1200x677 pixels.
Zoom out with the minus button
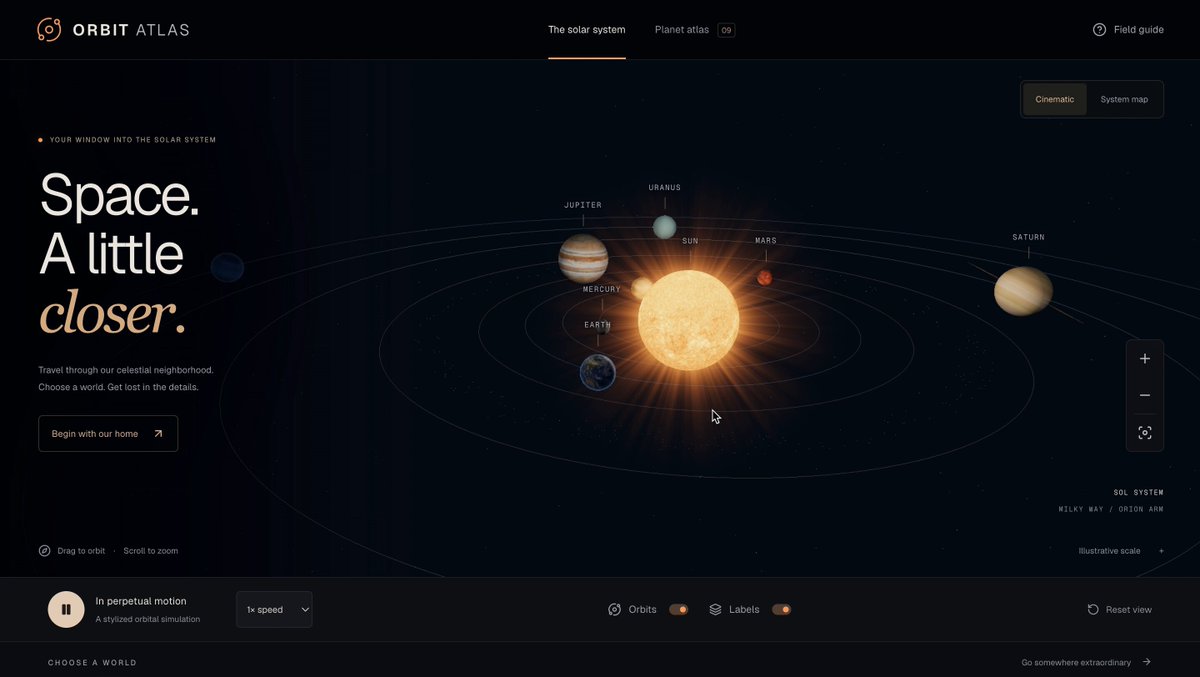pos(1145,396)
